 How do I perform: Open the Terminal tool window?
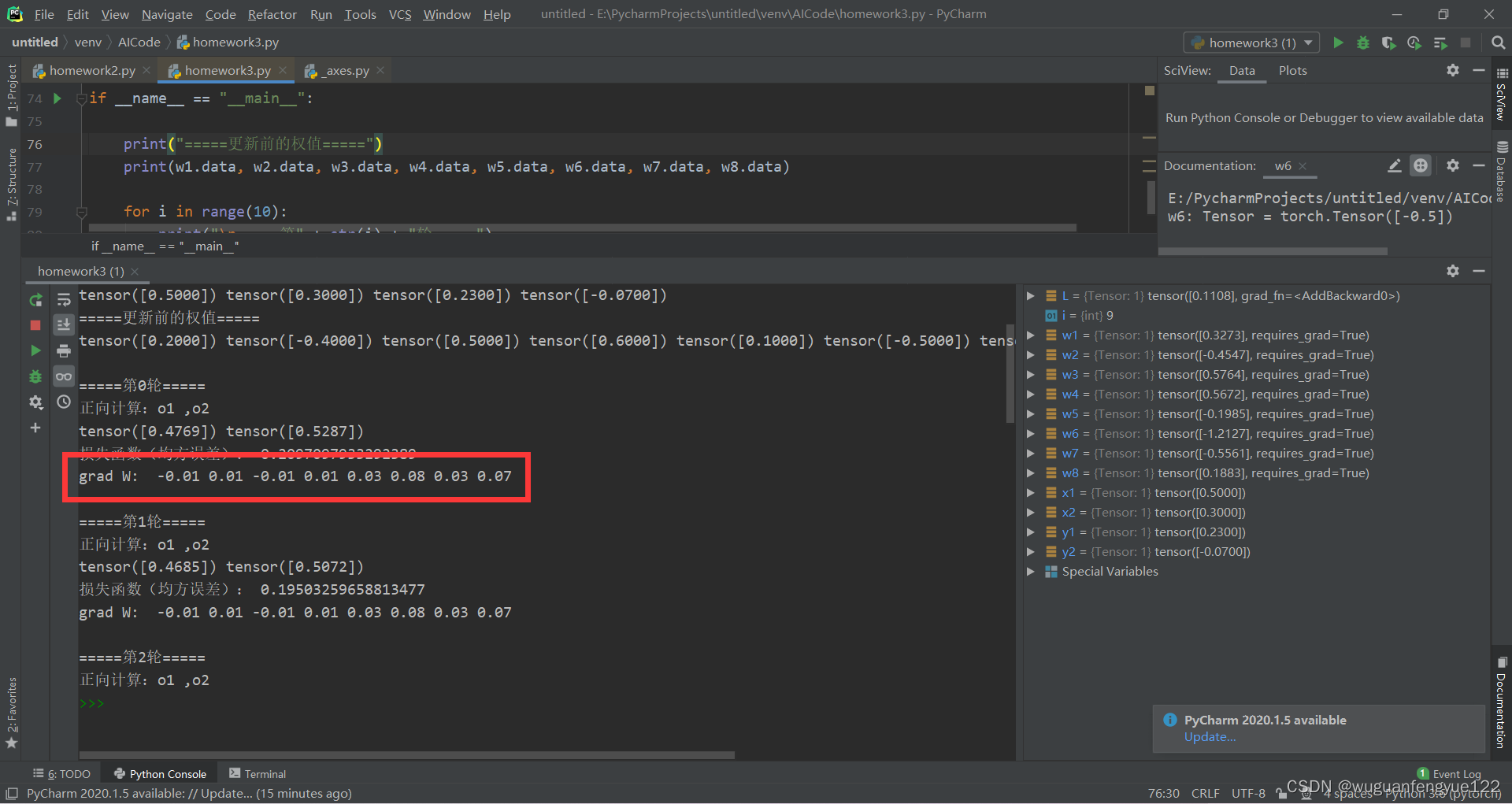coord(258,774)
